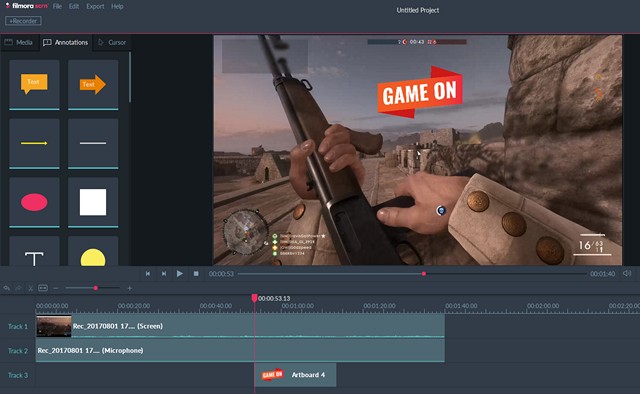Select the Microphone clip on Track 2
The height and width of the screenshot is (394, 640).
pos(240,350)
